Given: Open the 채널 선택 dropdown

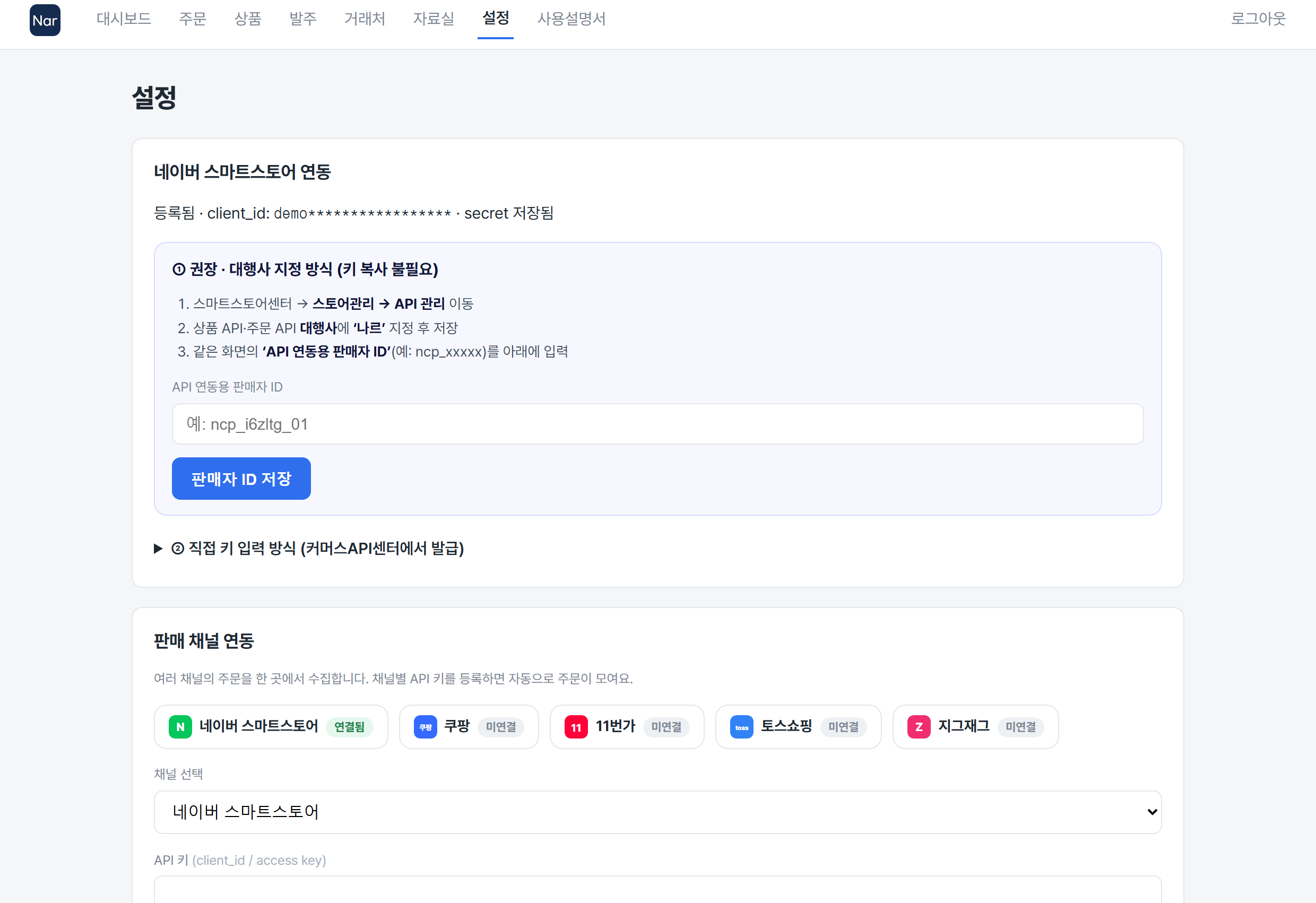Looking at the screenshot, I should point(657,812).
